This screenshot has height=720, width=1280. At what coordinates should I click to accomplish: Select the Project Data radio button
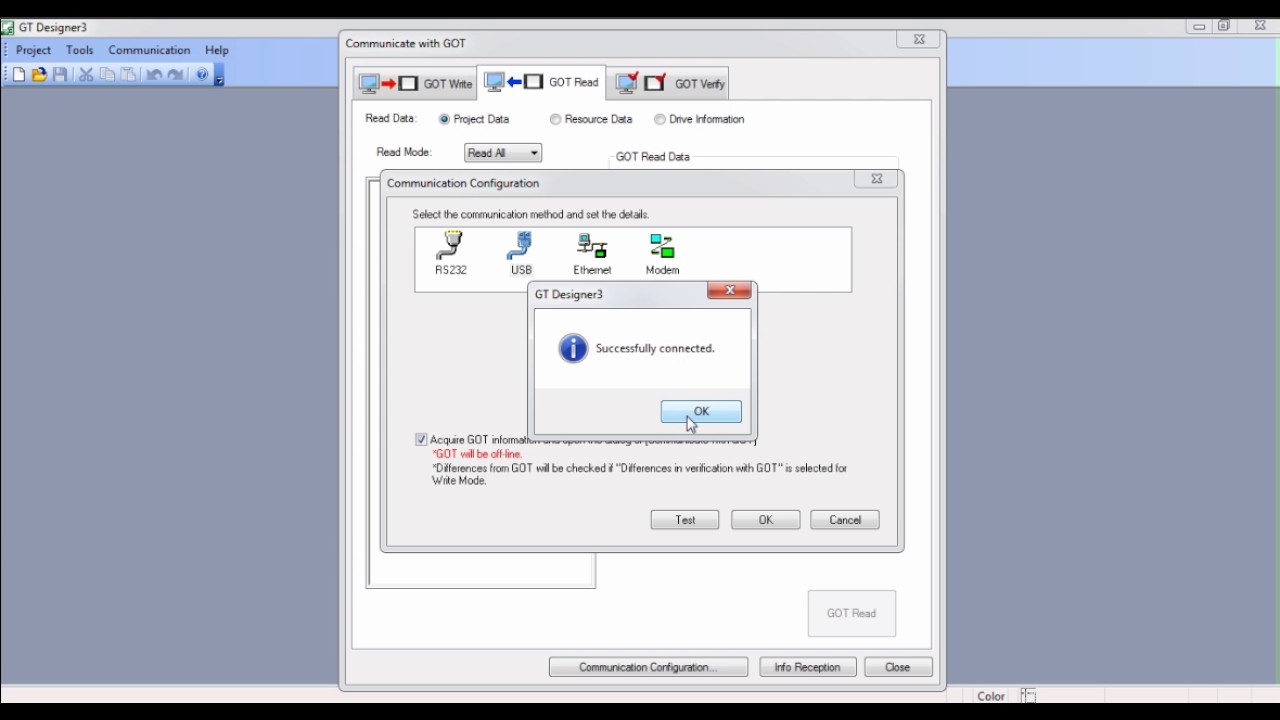coord(444,119)
